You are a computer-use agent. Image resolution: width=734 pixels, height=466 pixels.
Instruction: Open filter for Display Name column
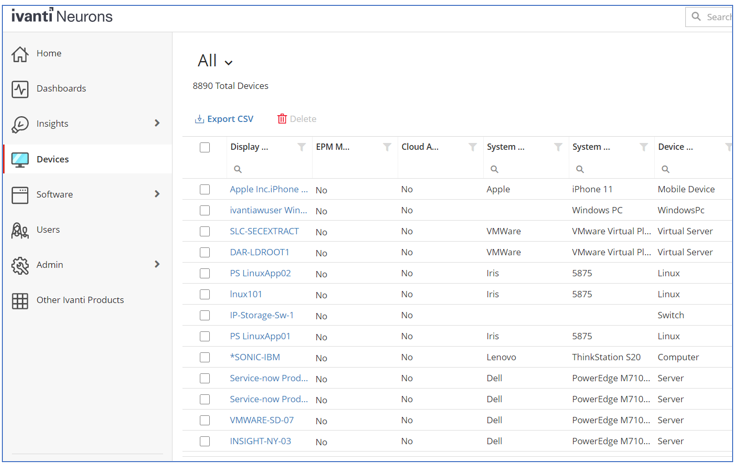[x=301, y=147]
